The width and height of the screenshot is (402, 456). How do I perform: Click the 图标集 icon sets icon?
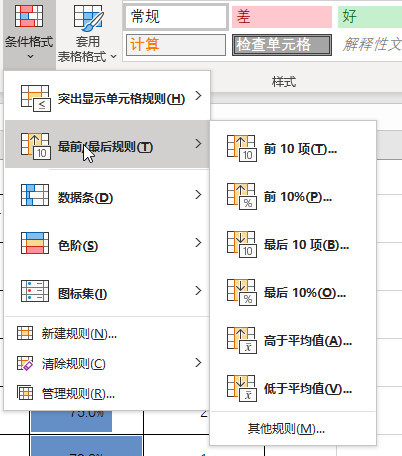point(35,291)
